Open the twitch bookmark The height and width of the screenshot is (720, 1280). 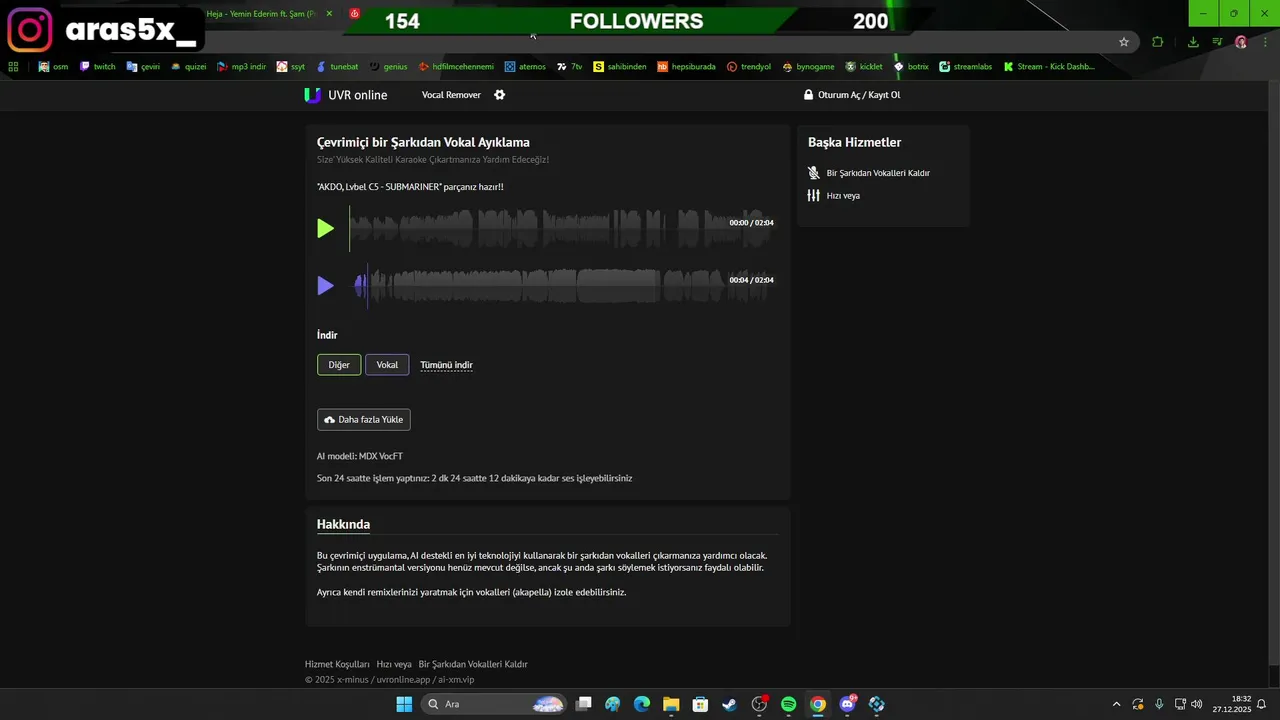98,67
